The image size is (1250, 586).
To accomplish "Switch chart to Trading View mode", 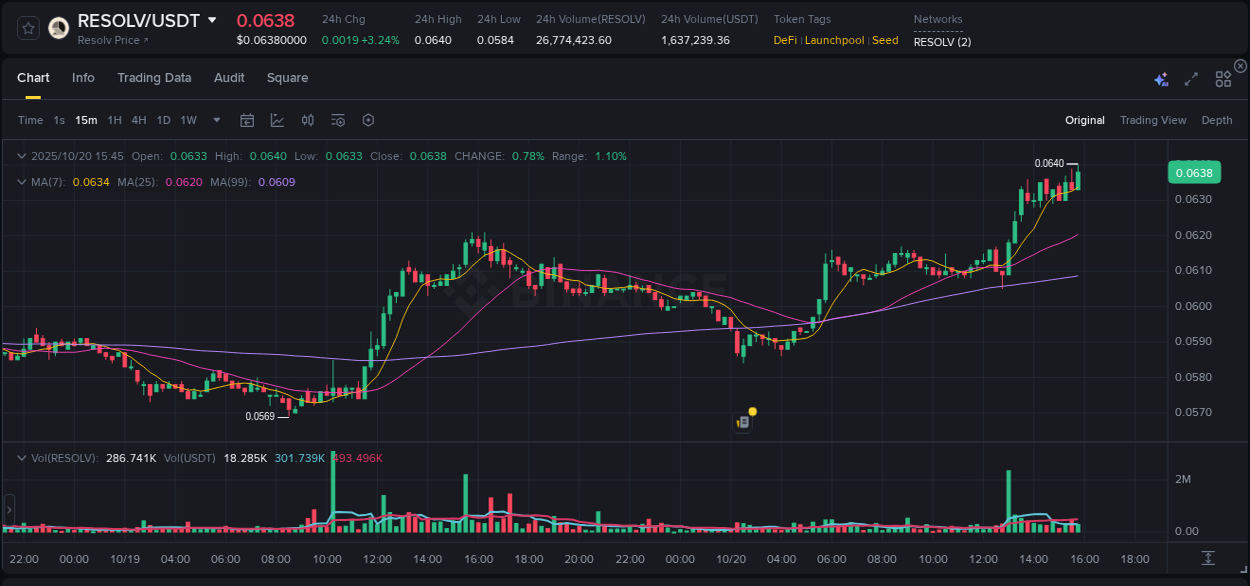I will click(1153, 120).
